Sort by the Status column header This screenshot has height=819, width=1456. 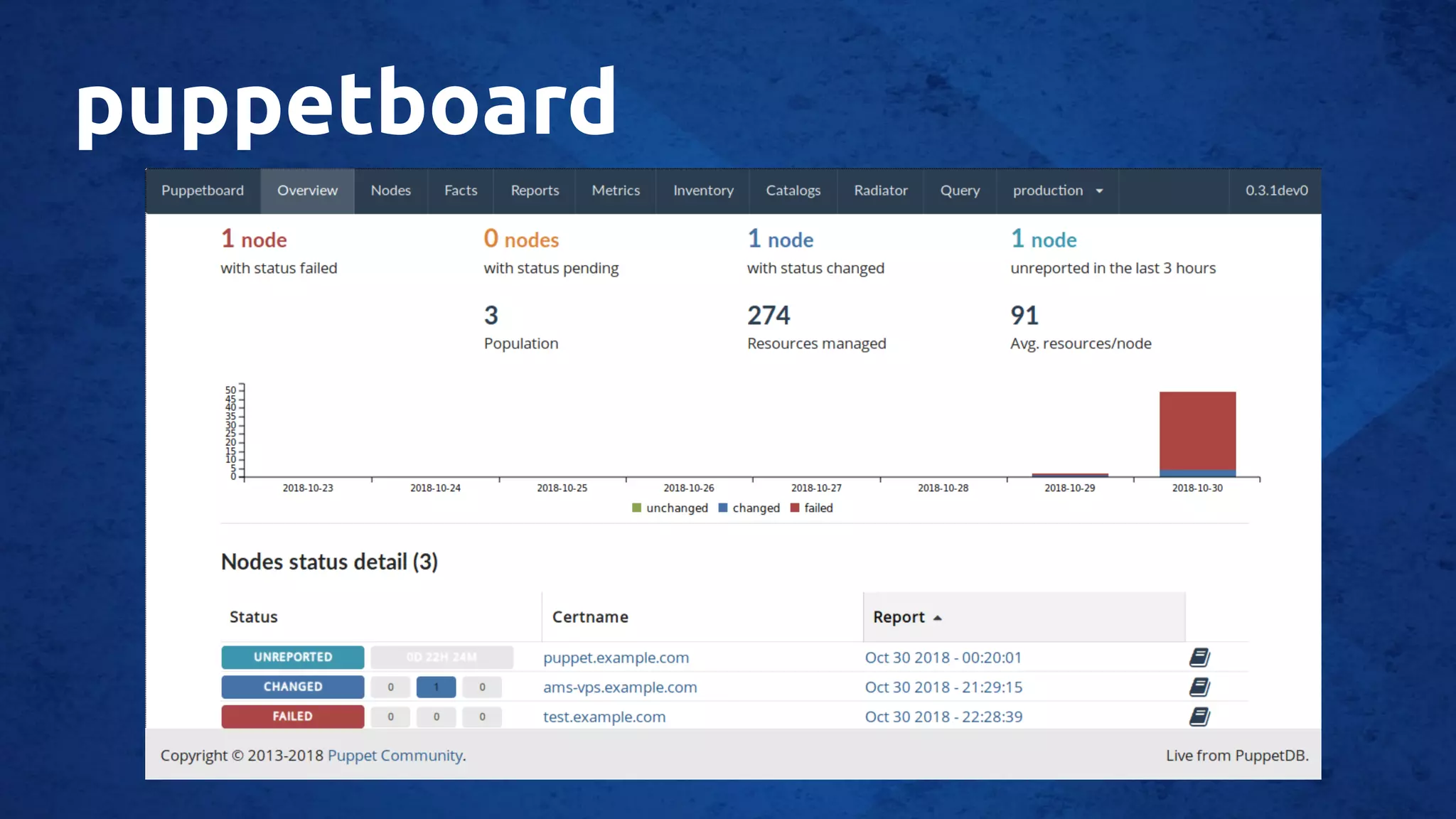pos(381,617)
